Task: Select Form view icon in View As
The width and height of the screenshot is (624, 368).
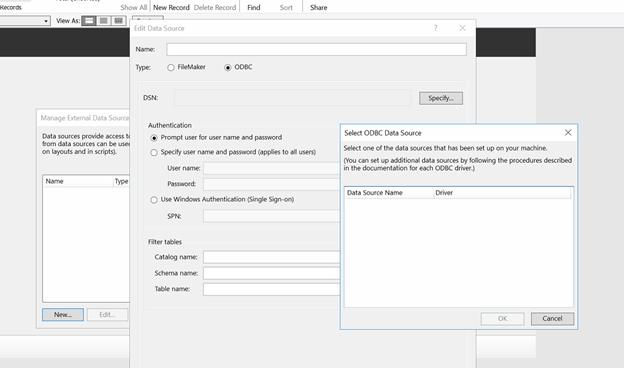Action: (x=89, y=21)
